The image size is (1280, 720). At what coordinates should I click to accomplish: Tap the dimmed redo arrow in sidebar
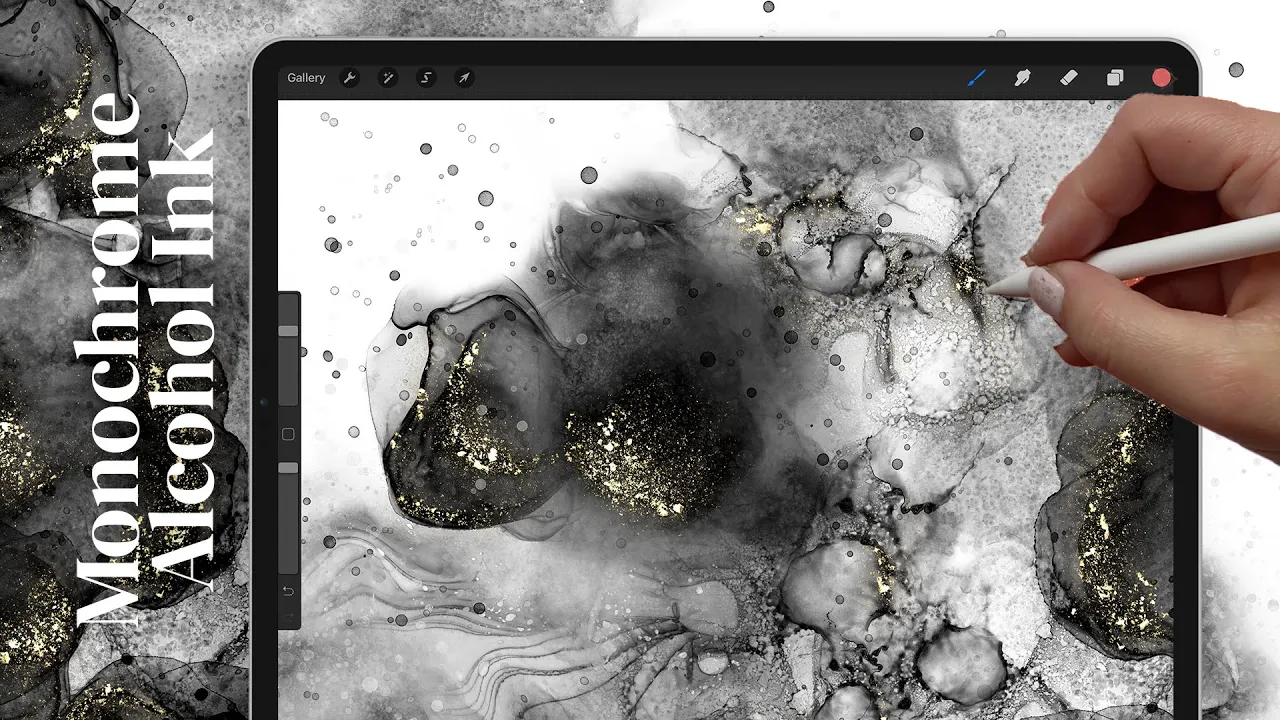288,617
